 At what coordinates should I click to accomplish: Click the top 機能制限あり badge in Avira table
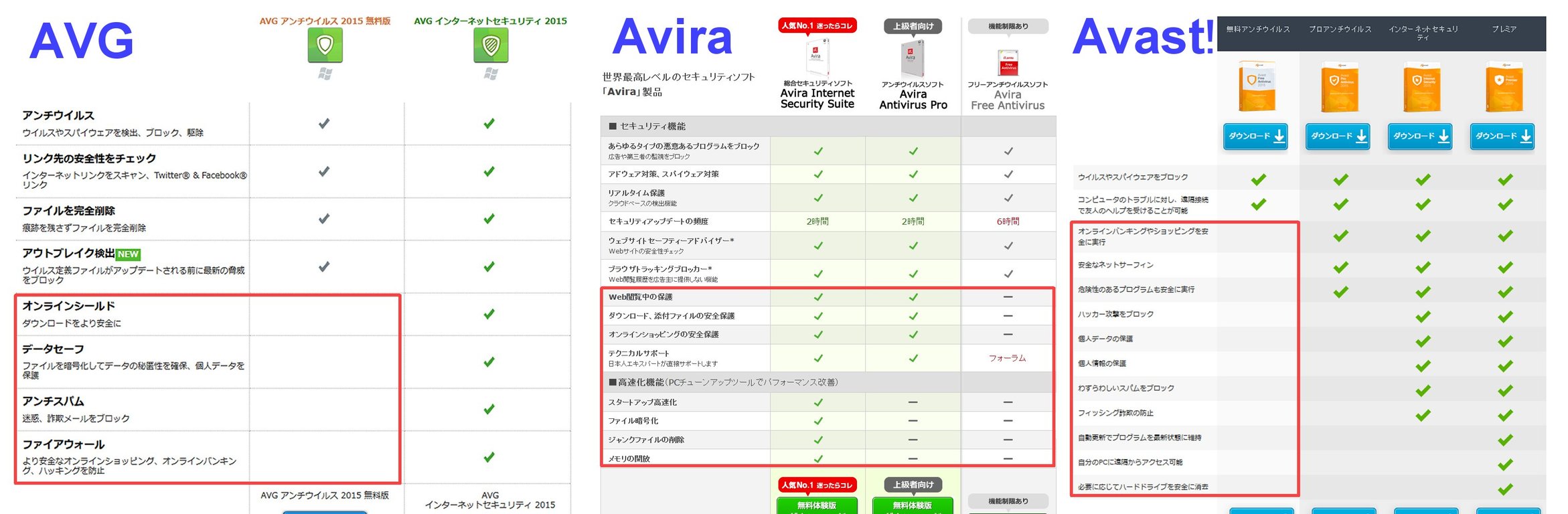[1008, 26]
